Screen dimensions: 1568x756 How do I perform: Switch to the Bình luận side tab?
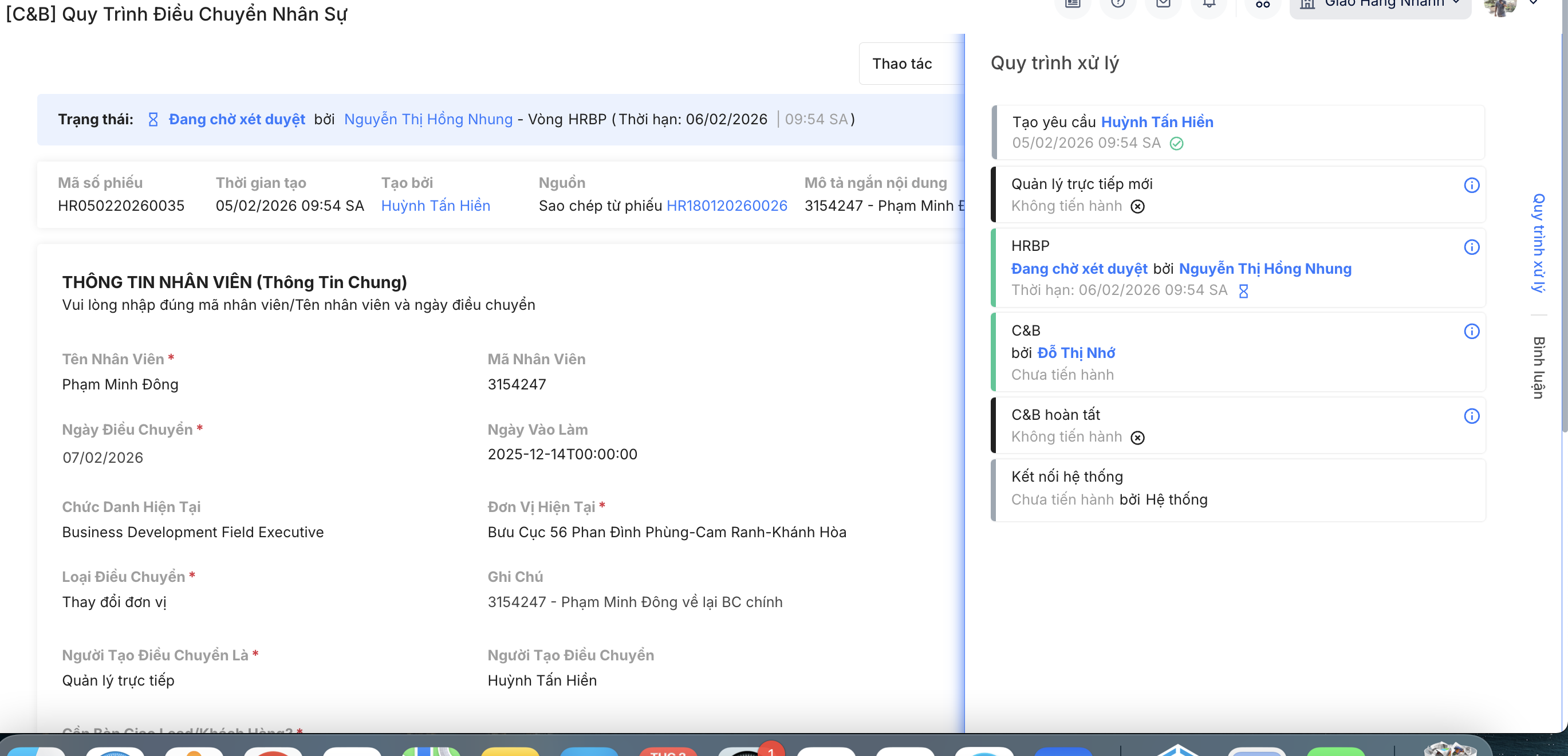pos(1538,368)
